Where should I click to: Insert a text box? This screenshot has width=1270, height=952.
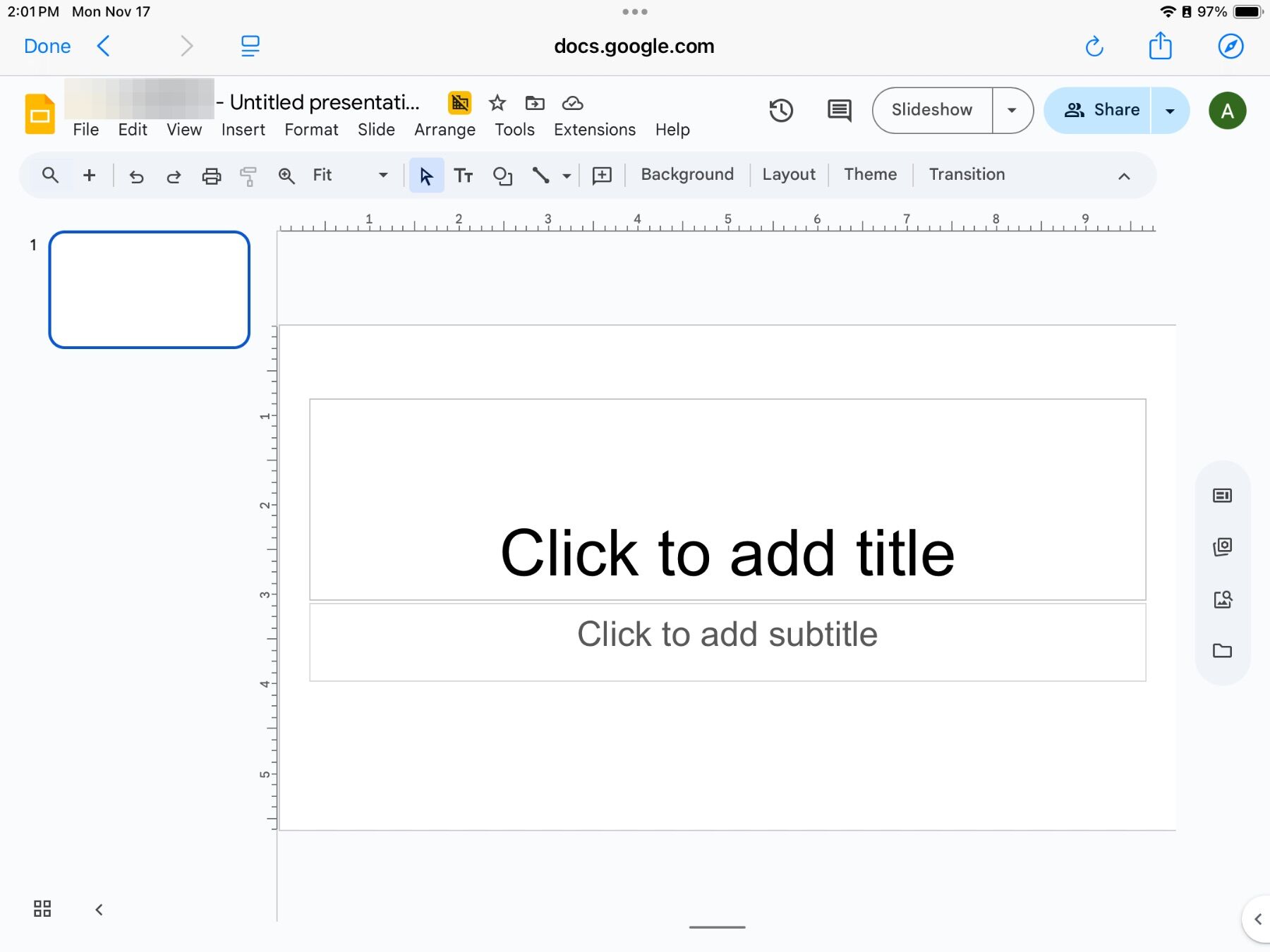[464, 176]
